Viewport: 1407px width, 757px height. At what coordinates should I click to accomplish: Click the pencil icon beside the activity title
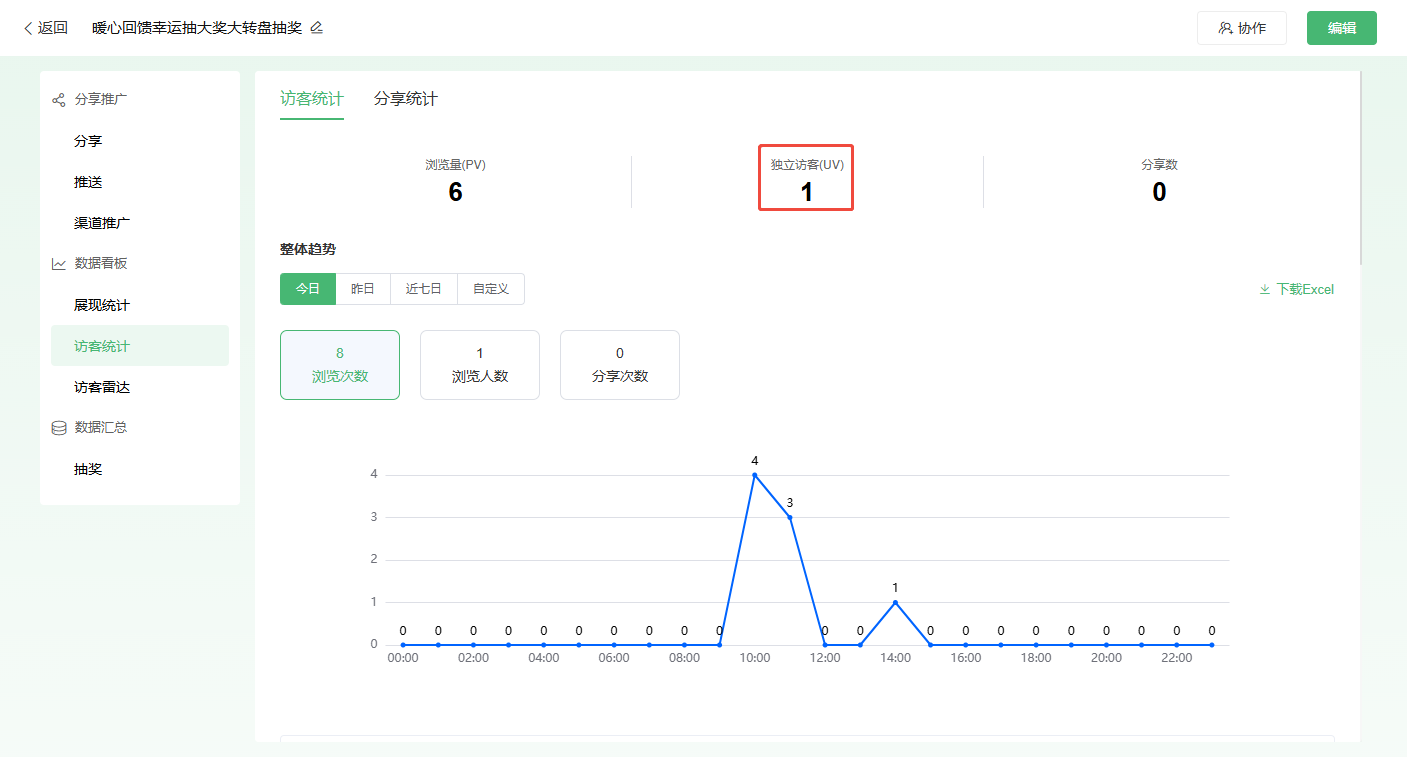pyautogui.click(x=317, y=28)
